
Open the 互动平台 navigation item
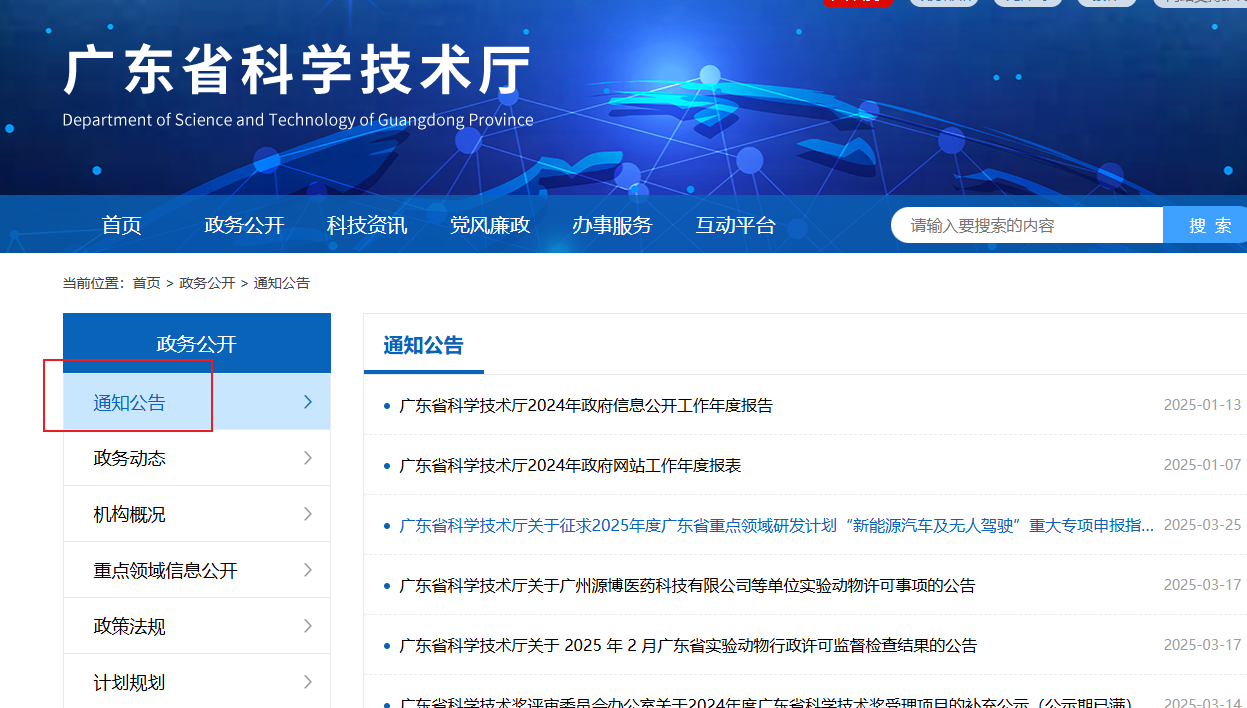pyautogui.click(x=736, y=225)
